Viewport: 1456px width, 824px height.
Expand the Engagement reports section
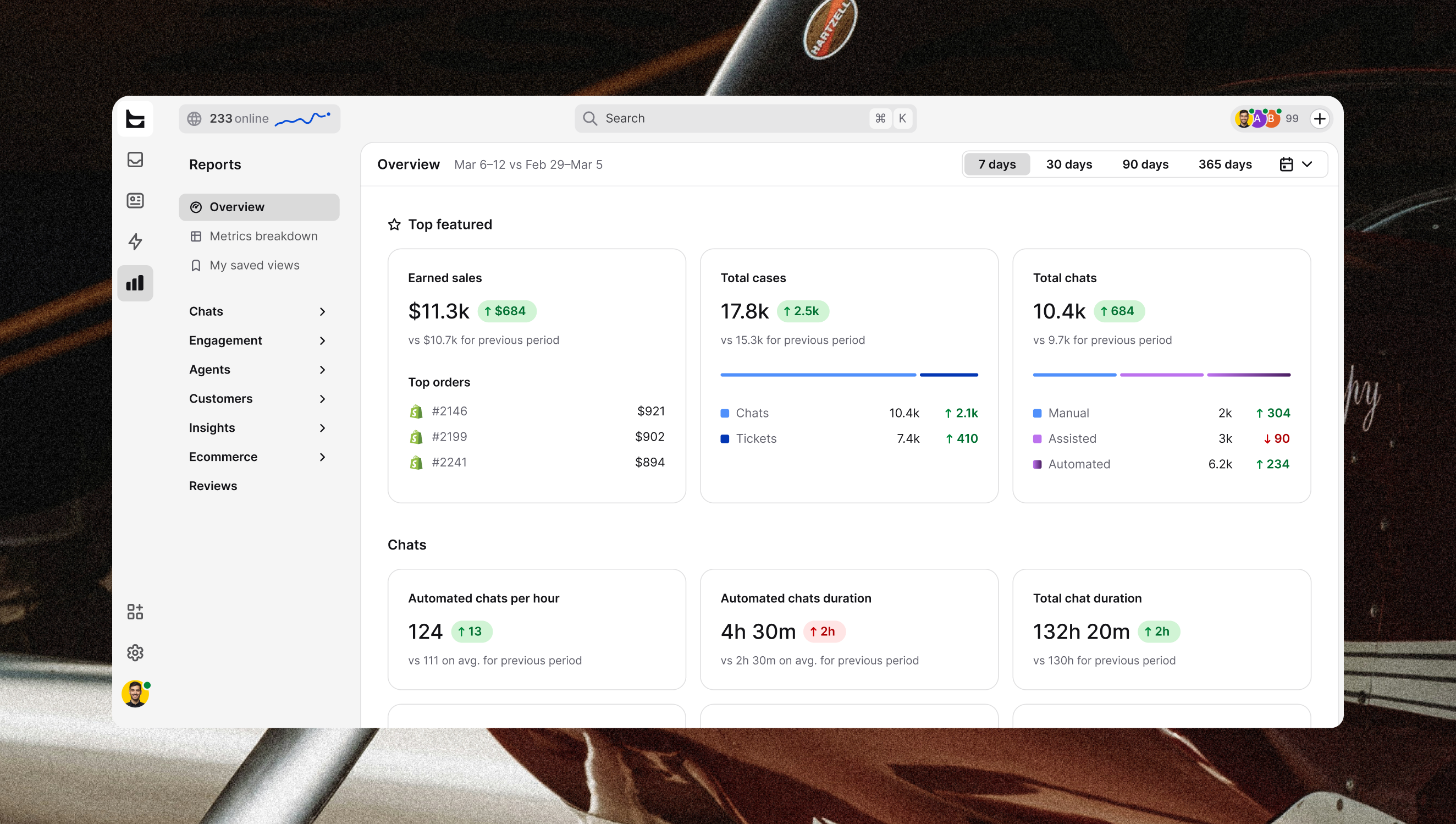[x=259, y=340]
